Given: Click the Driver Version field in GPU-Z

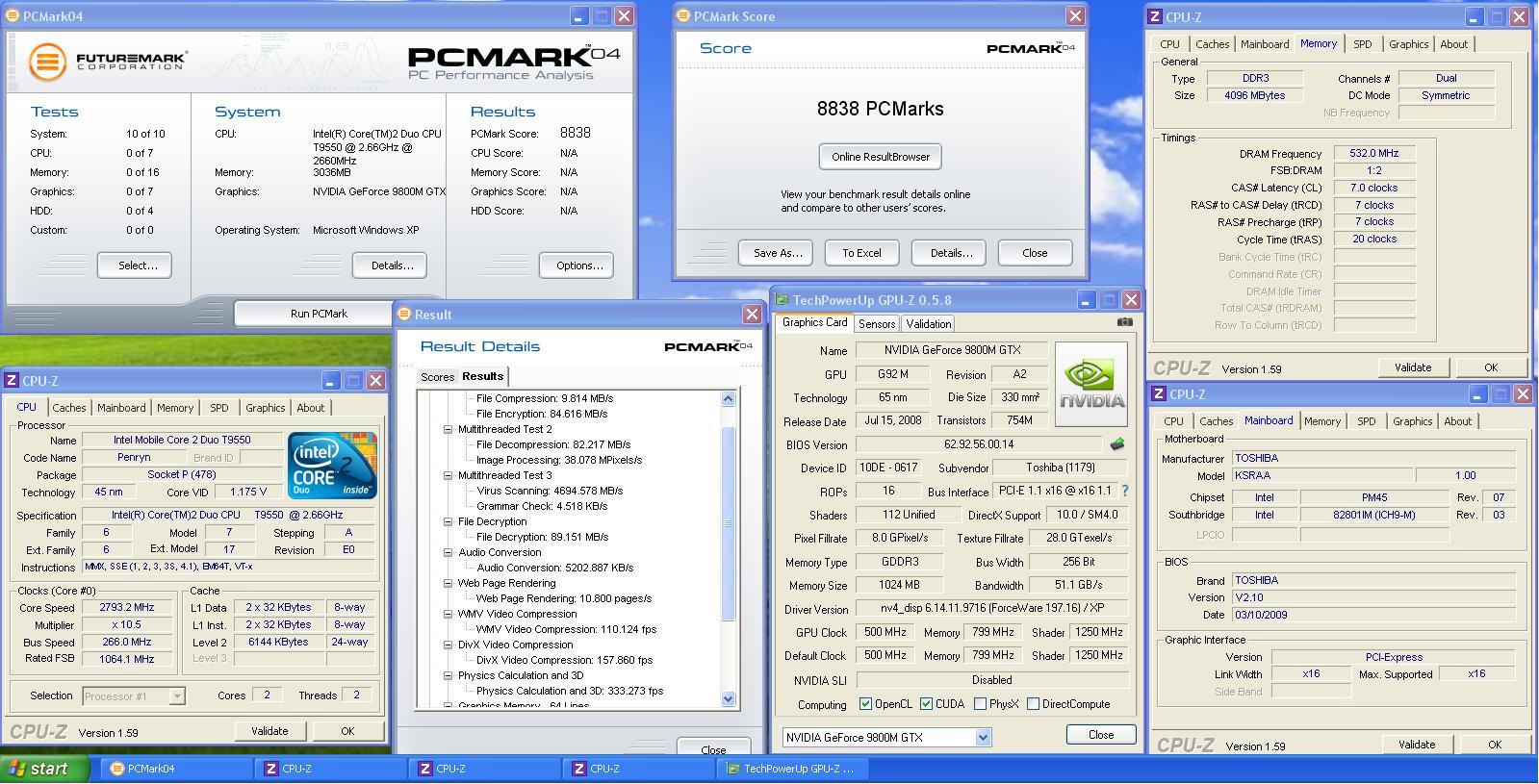Looking at the screenshot, I should 992,609.
